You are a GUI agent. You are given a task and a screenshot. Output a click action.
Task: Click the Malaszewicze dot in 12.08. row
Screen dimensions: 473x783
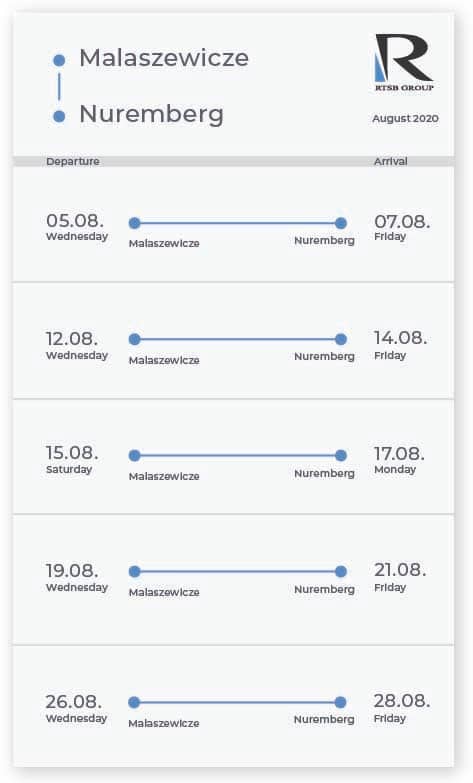click(x=134, y=340)
